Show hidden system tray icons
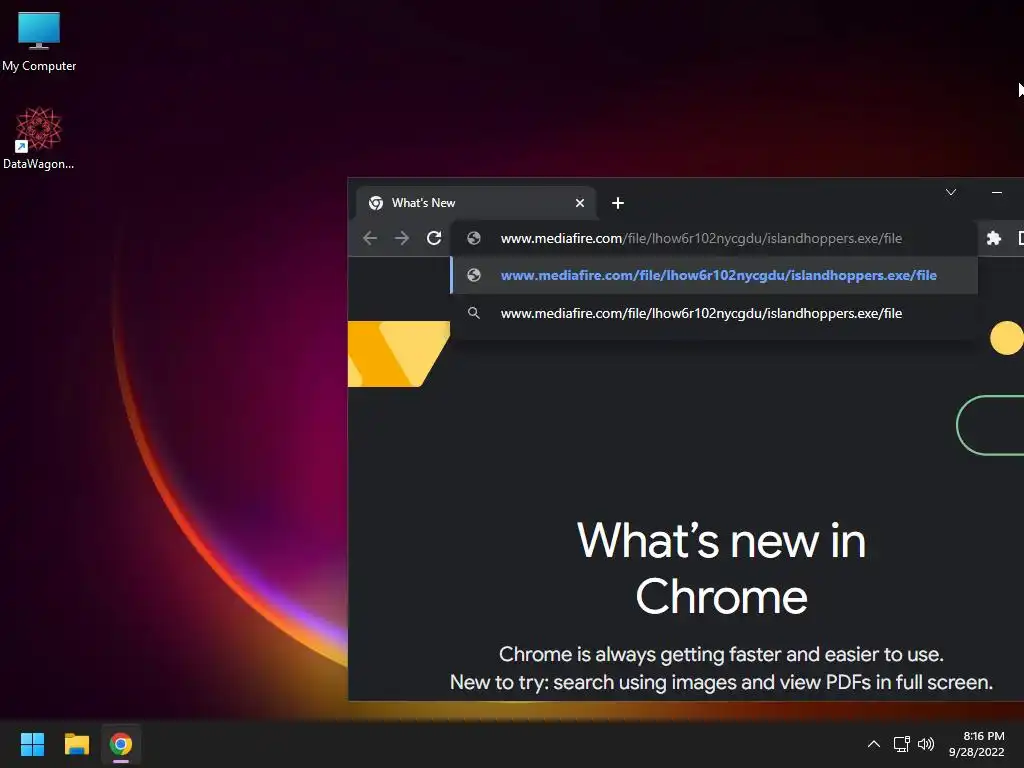This screenshot has height=768, width=1024. [873, 744]
